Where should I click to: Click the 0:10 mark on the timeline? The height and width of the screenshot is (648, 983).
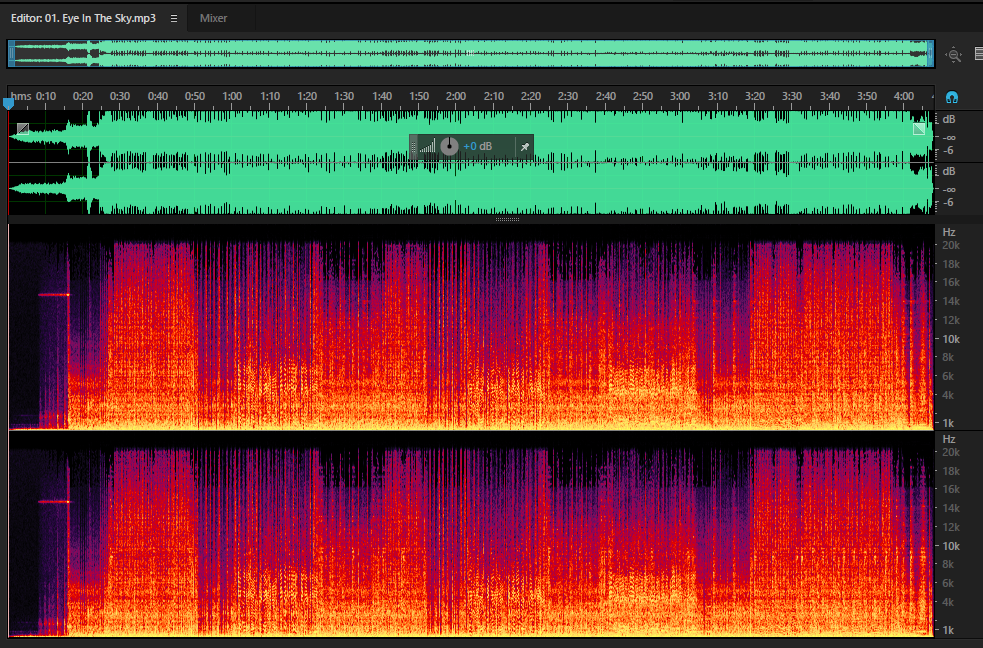pos(46,97)
